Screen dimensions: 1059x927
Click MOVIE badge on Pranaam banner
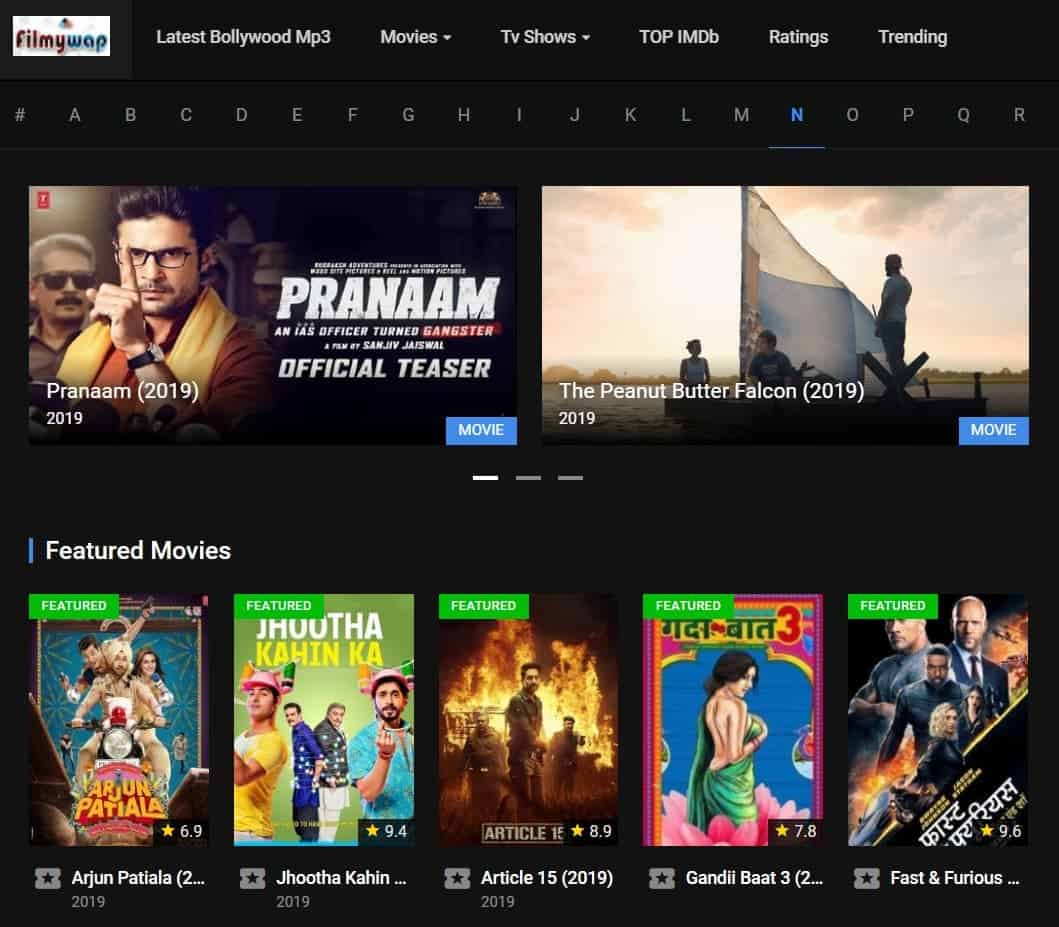coord(482,430)
